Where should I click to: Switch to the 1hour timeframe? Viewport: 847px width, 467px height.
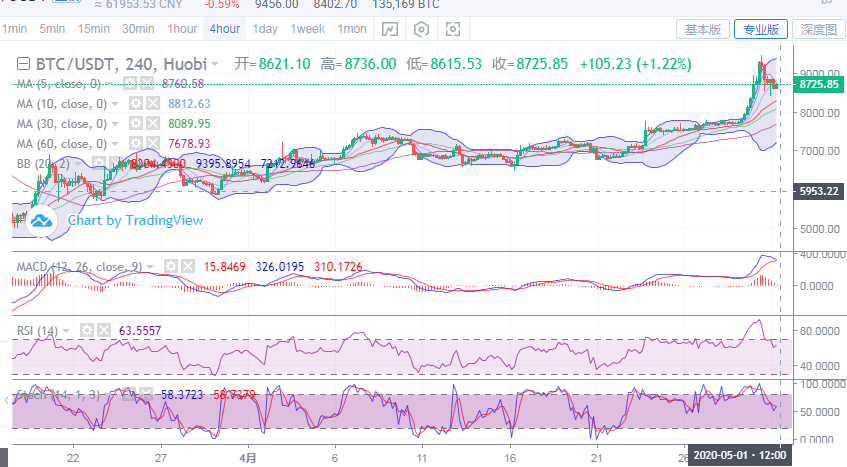tap(182, 29)
